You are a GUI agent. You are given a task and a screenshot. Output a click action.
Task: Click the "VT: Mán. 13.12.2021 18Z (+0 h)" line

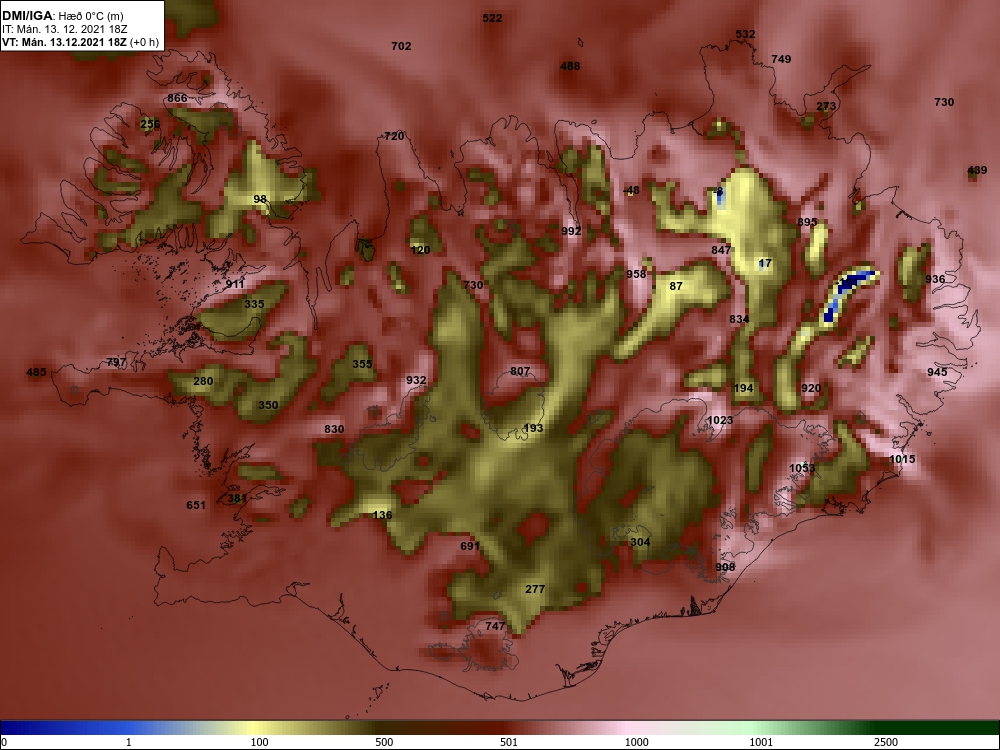(x=80, y=42)
